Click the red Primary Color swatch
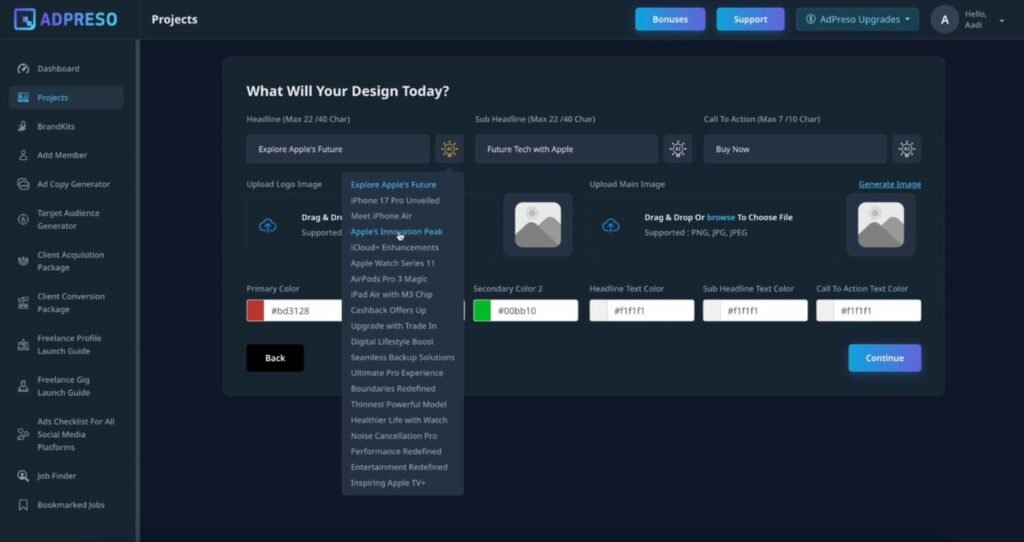 pyautogui.click(x=256, y=311)
